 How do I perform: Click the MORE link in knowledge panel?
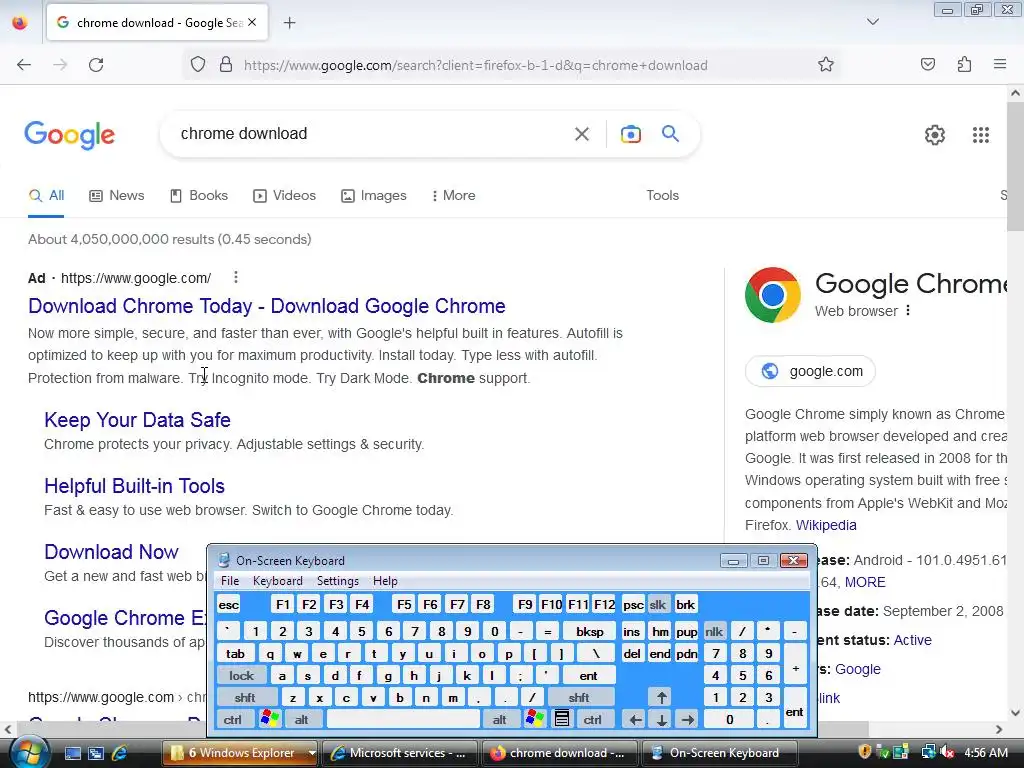[865, 582]
